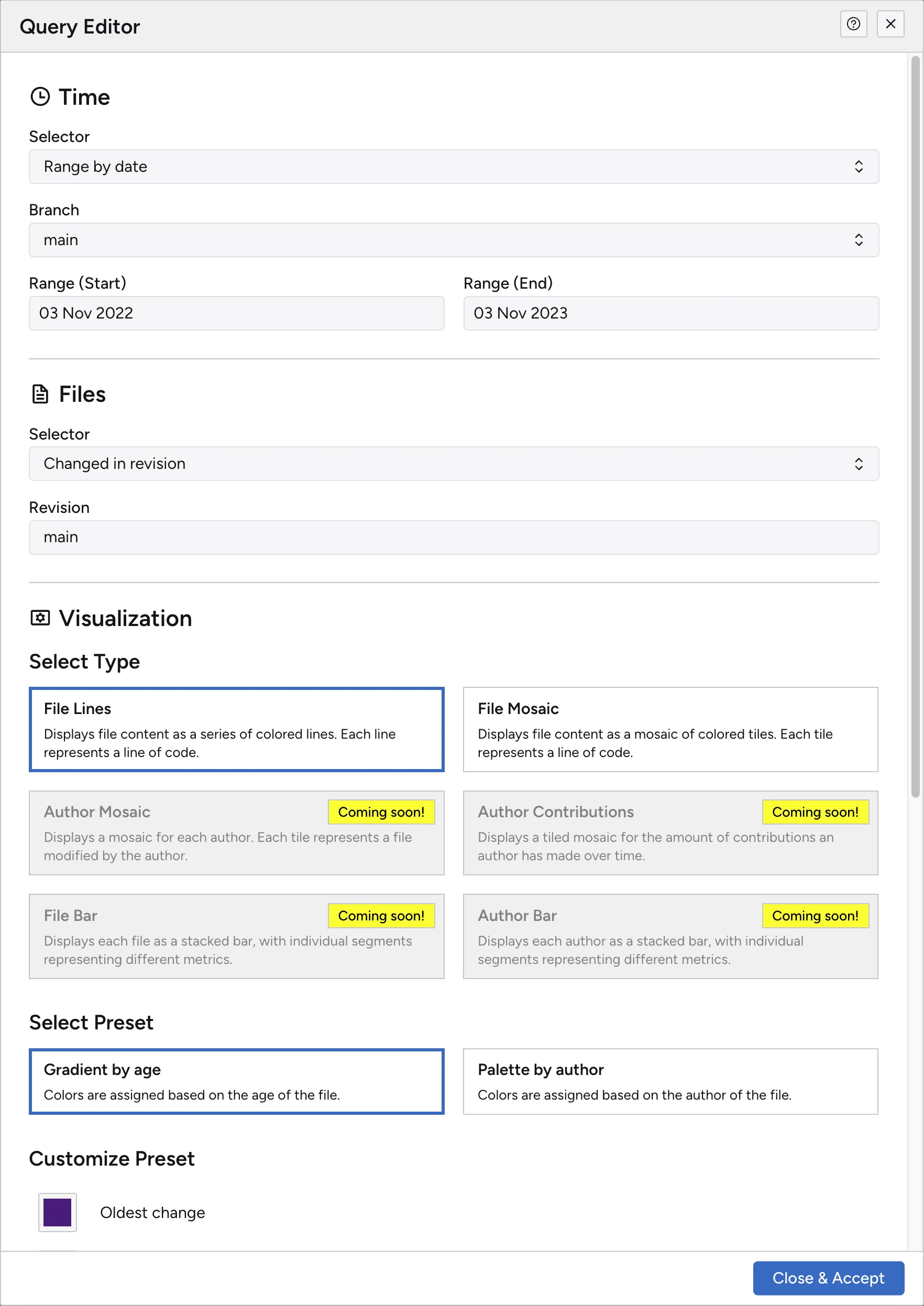The image size is (924, 1306).
Task: Click the 'Select Preset' heading
Action: click(x=91, y=1023)
